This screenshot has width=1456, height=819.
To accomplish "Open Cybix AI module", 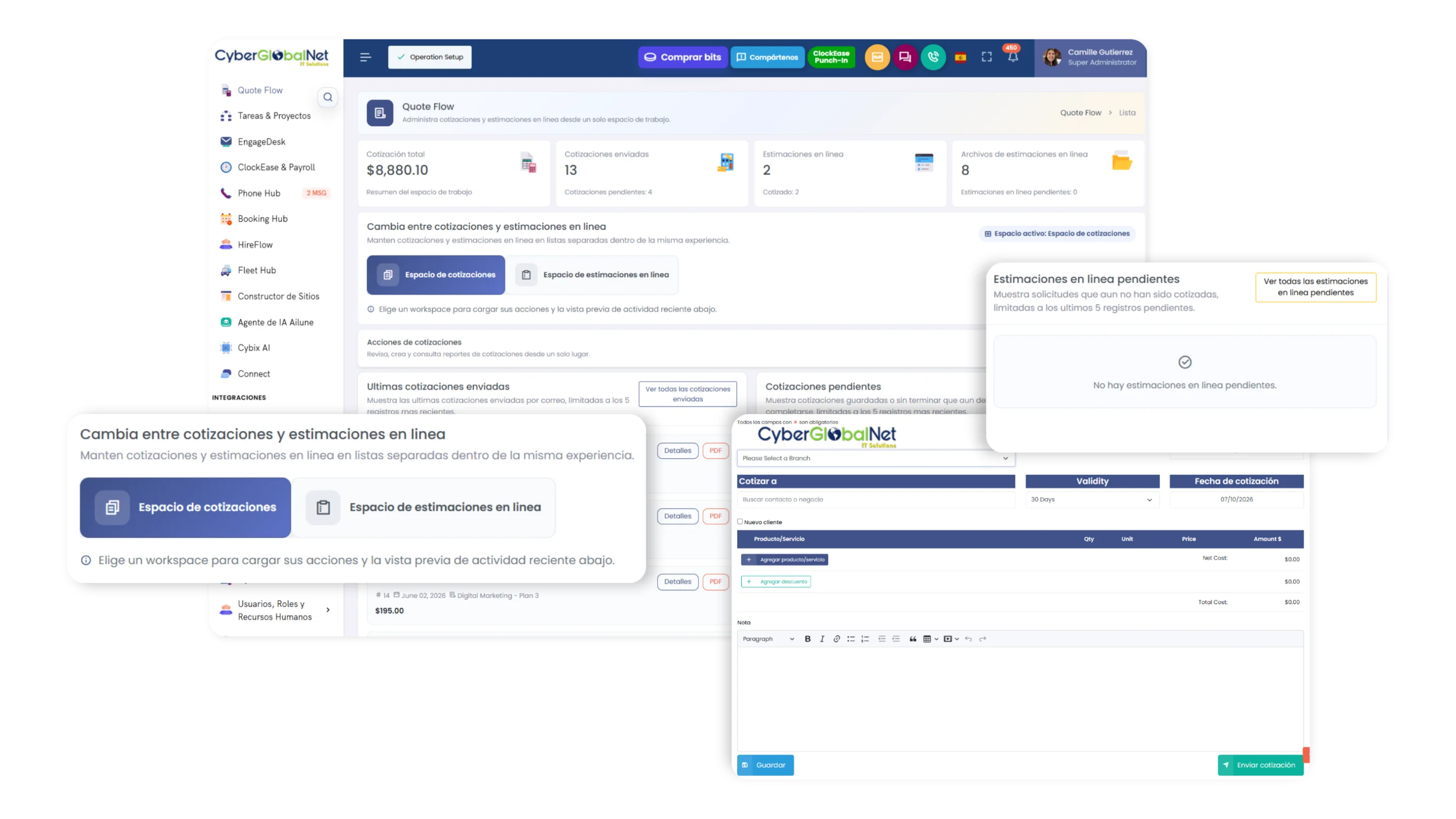I will coord(254,348).
